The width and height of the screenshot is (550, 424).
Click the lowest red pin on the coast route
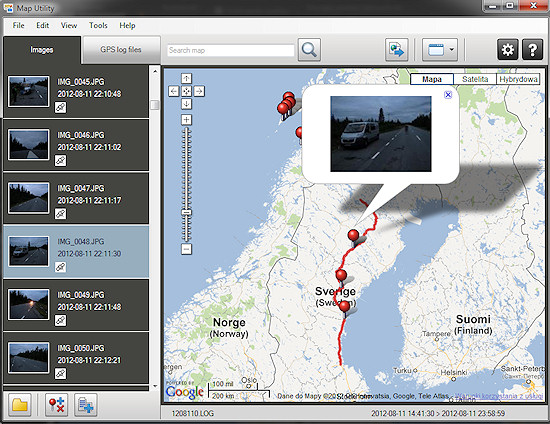pyautogui.click(x=345, y=306)
